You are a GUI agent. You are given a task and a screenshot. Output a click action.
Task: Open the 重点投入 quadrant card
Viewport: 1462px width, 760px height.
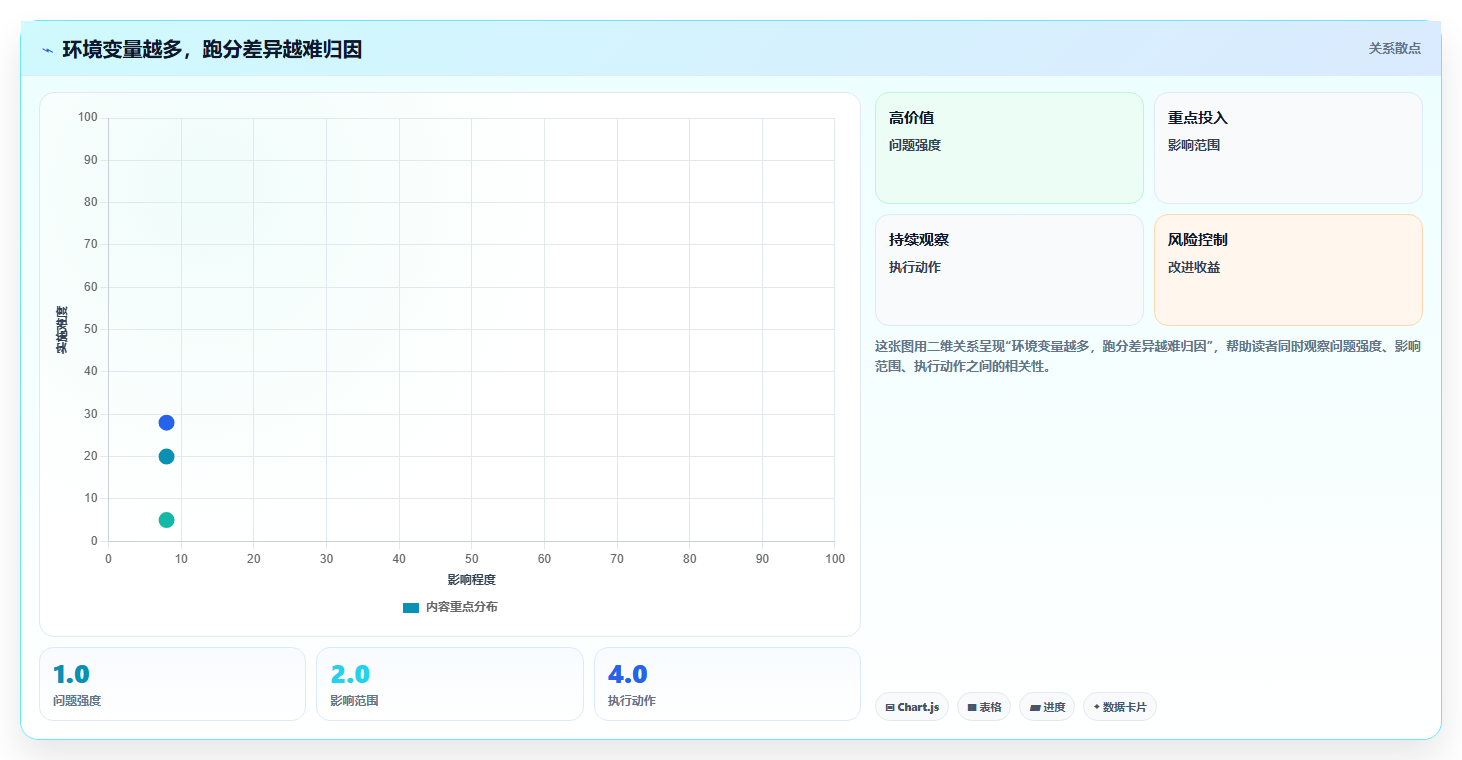point(1288,148)
